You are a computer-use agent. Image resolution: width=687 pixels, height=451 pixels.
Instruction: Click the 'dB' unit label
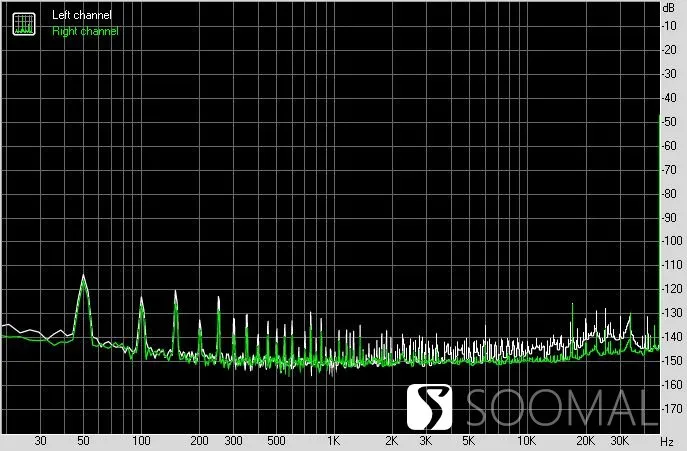[669, 8]
